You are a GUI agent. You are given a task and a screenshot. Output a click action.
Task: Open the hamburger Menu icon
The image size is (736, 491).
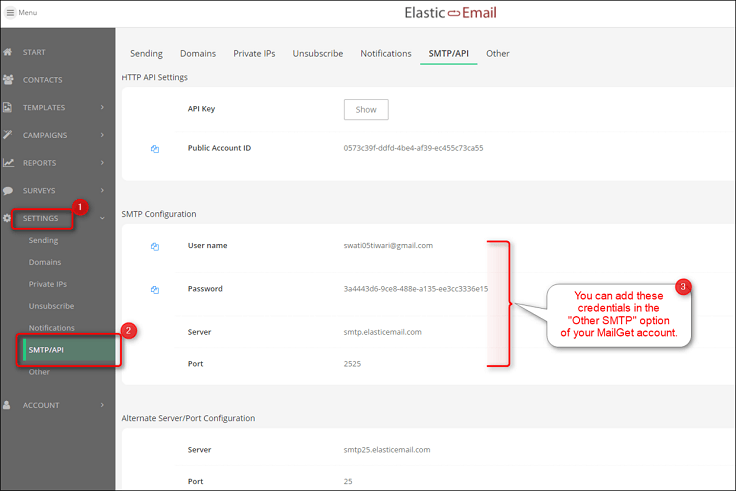[x=10, y=13]
